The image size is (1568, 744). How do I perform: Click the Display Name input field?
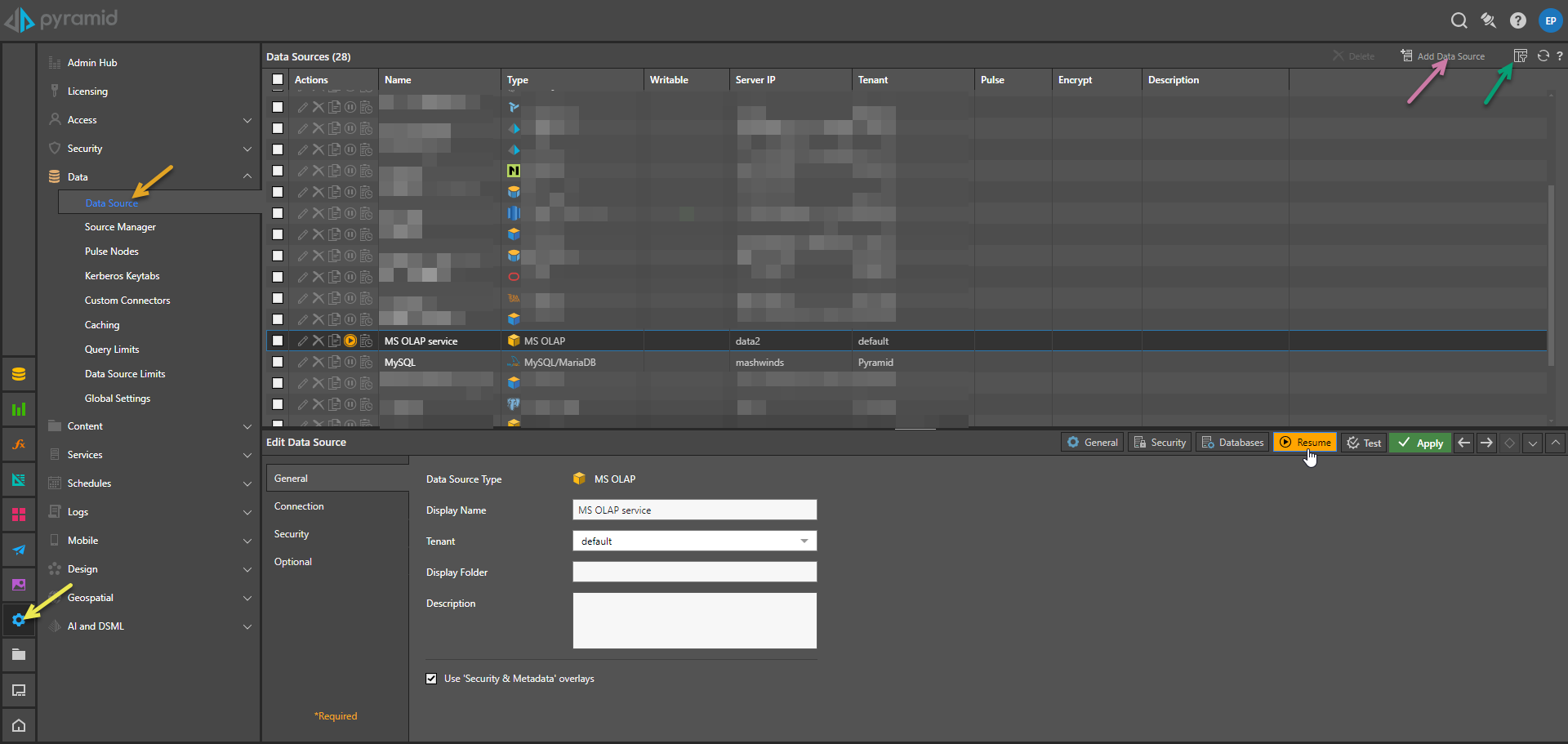tap(694, 510)
